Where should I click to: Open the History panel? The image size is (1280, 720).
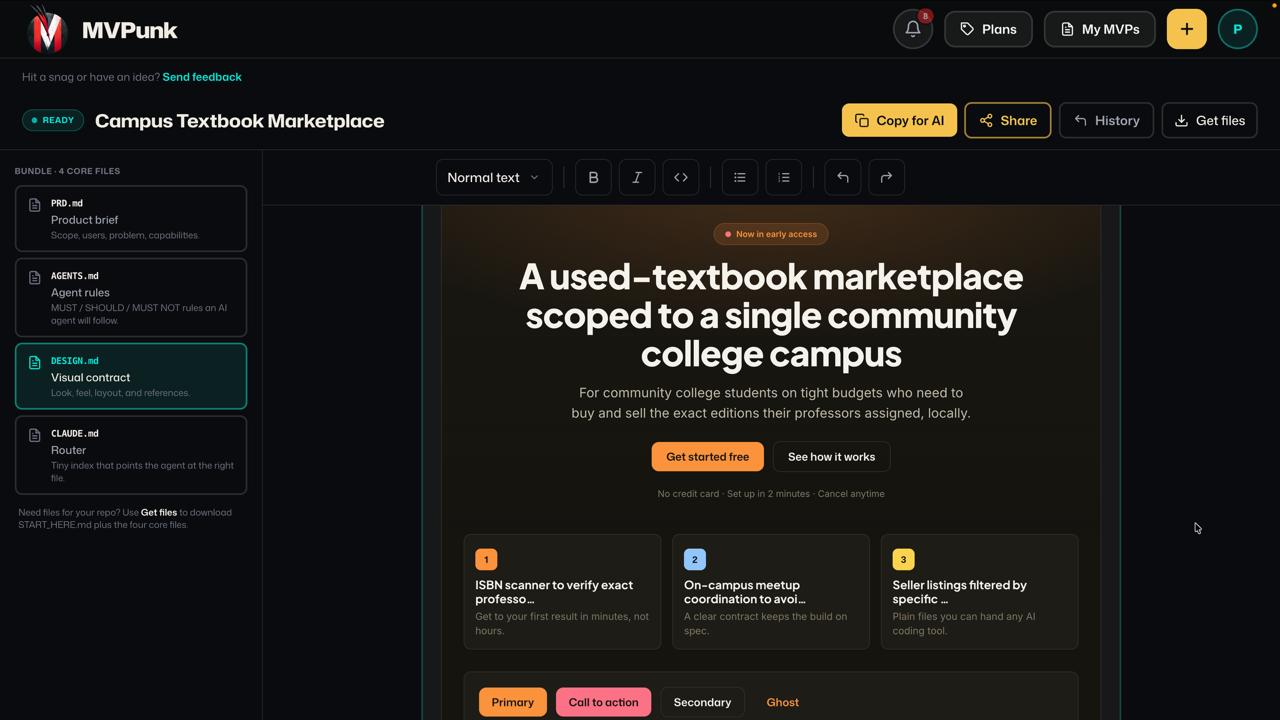click(x=1106, y=120)
